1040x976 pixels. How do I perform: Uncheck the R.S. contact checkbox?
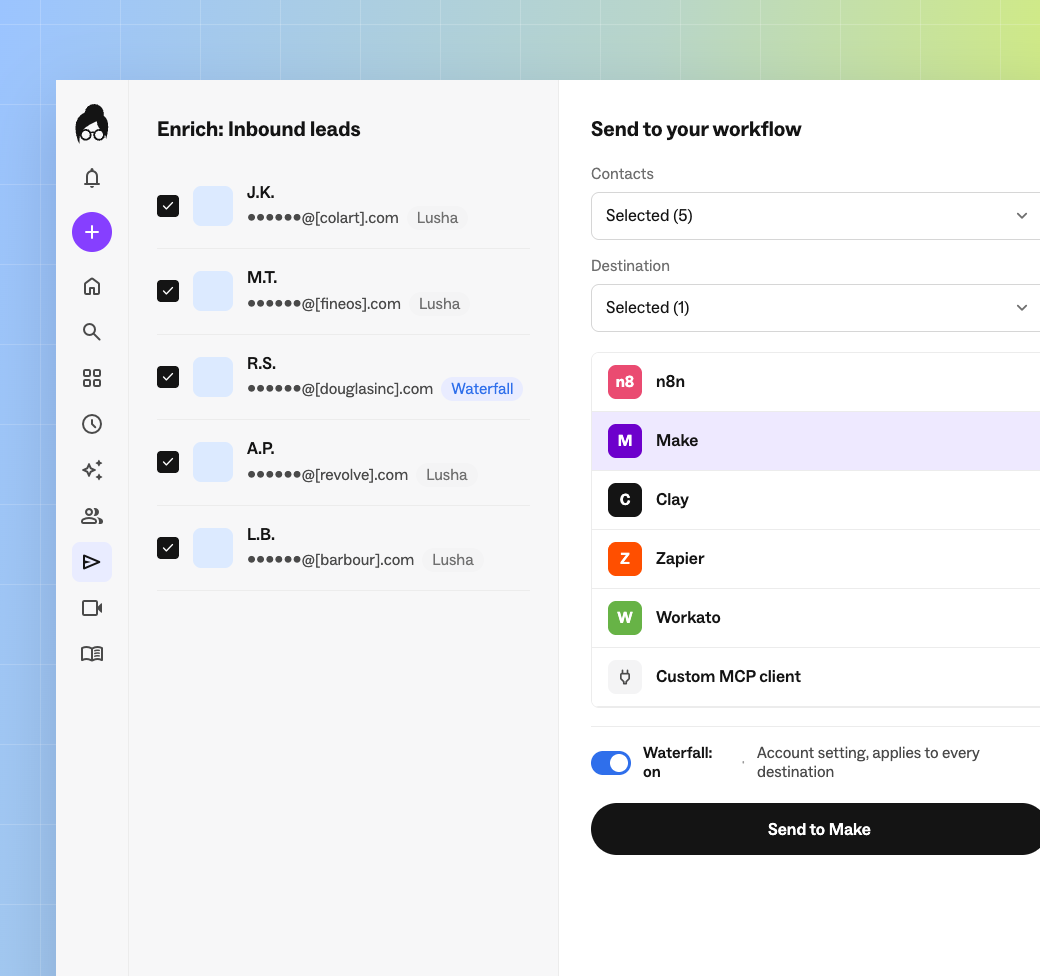(168, 377)
